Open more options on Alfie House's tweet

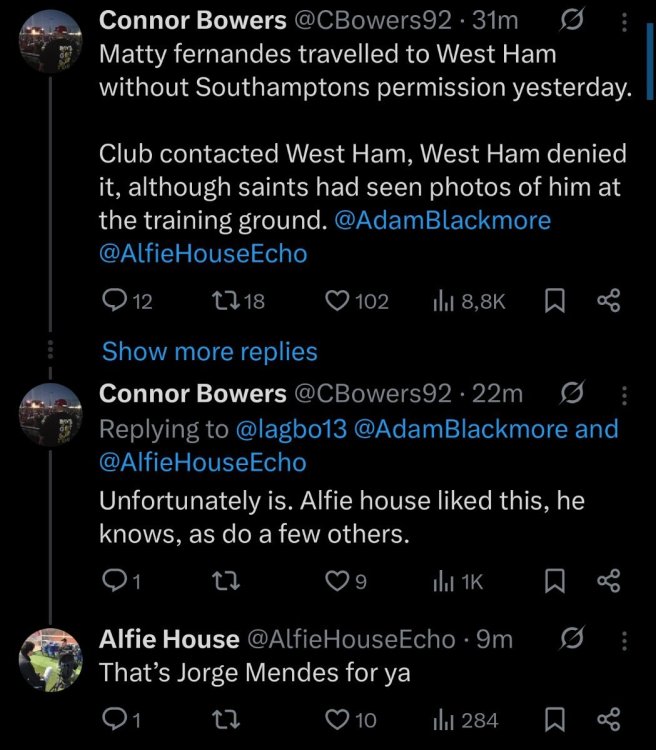pos(625,639)
